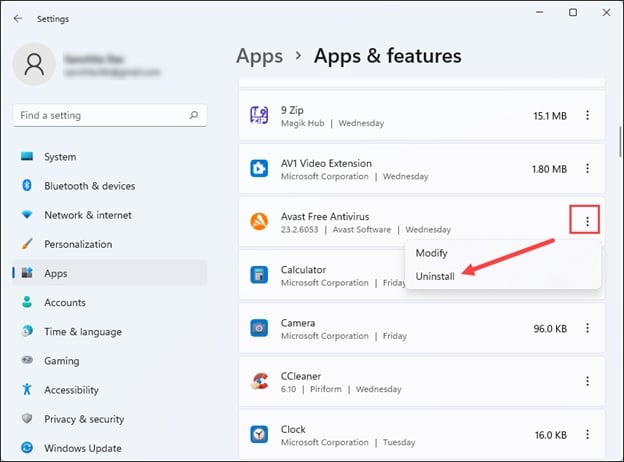Screen dimensions: 624x462
Task: Click the Gaming controller icon
Action: pyautogui.click(x=27, y=360)
